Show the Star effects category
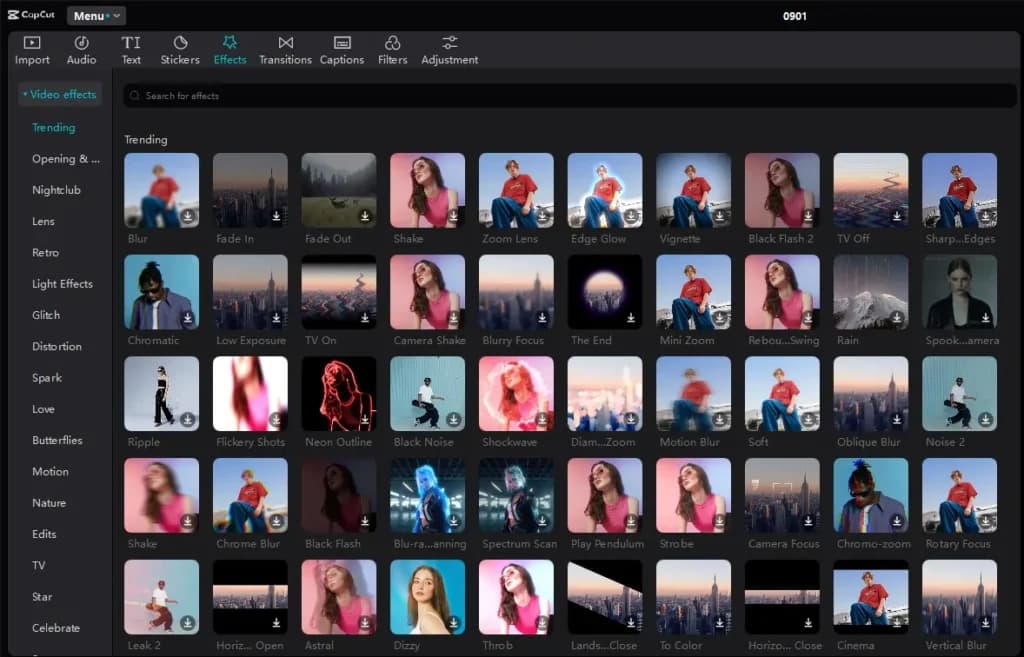1024x657 pixels. pyautogui.click(x=42, y=597)
